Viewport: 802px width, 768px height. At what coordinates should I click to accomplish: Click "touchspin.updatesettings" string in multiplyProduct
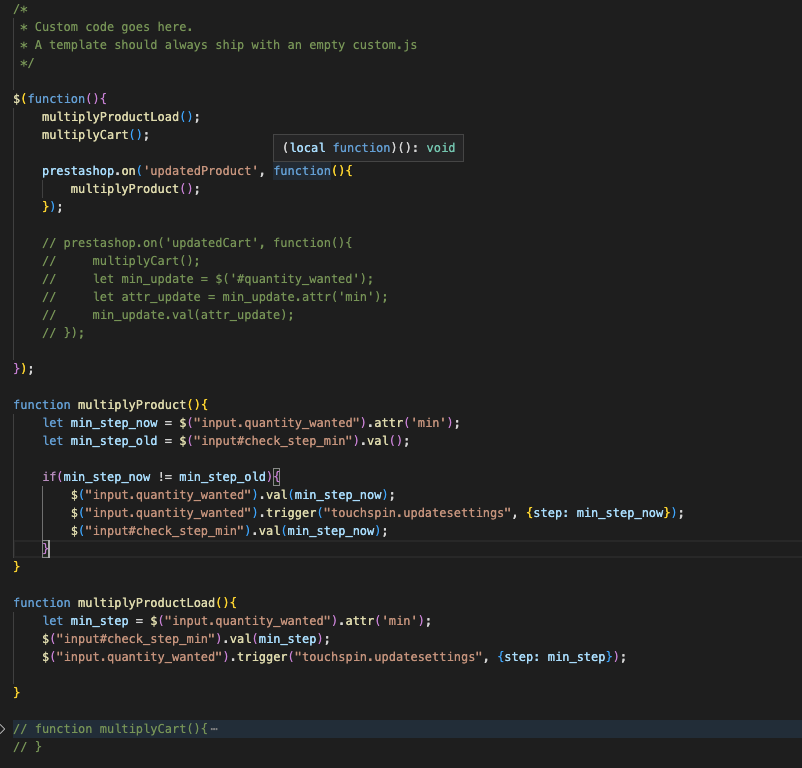click(417, 513)
